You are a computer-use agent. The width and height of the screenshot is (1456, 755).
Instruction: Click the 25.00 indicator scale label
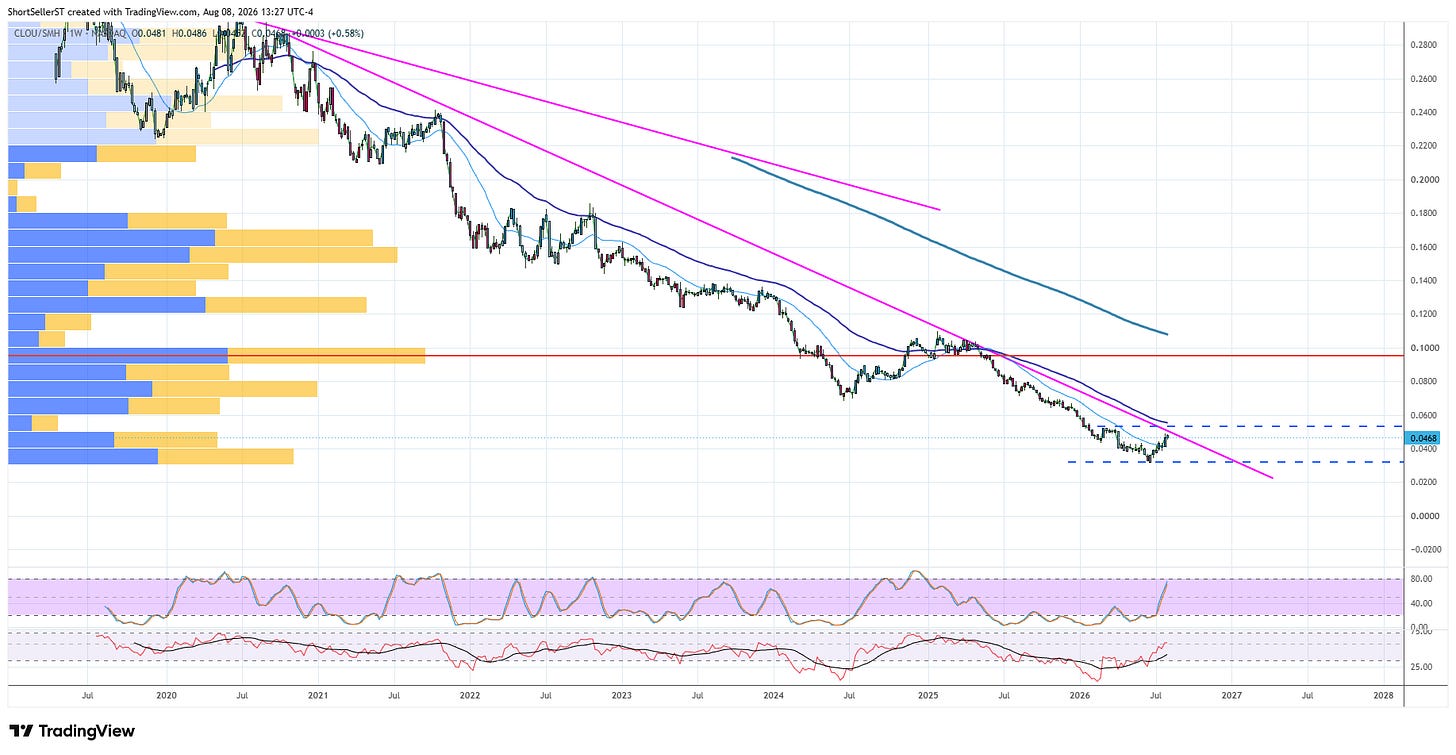tap(1422, 667)
